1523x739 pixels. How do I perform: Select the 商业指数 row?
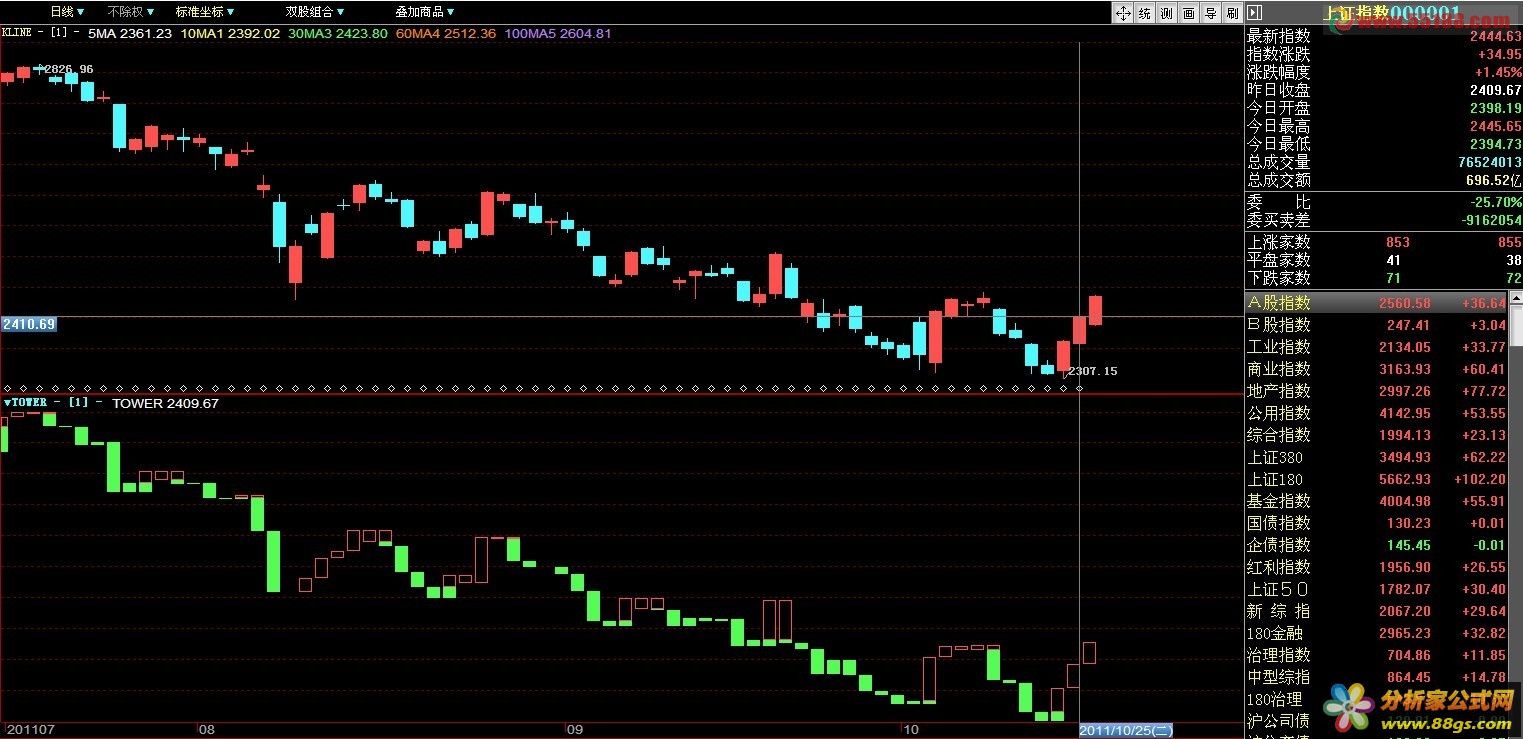(1376, 369)
